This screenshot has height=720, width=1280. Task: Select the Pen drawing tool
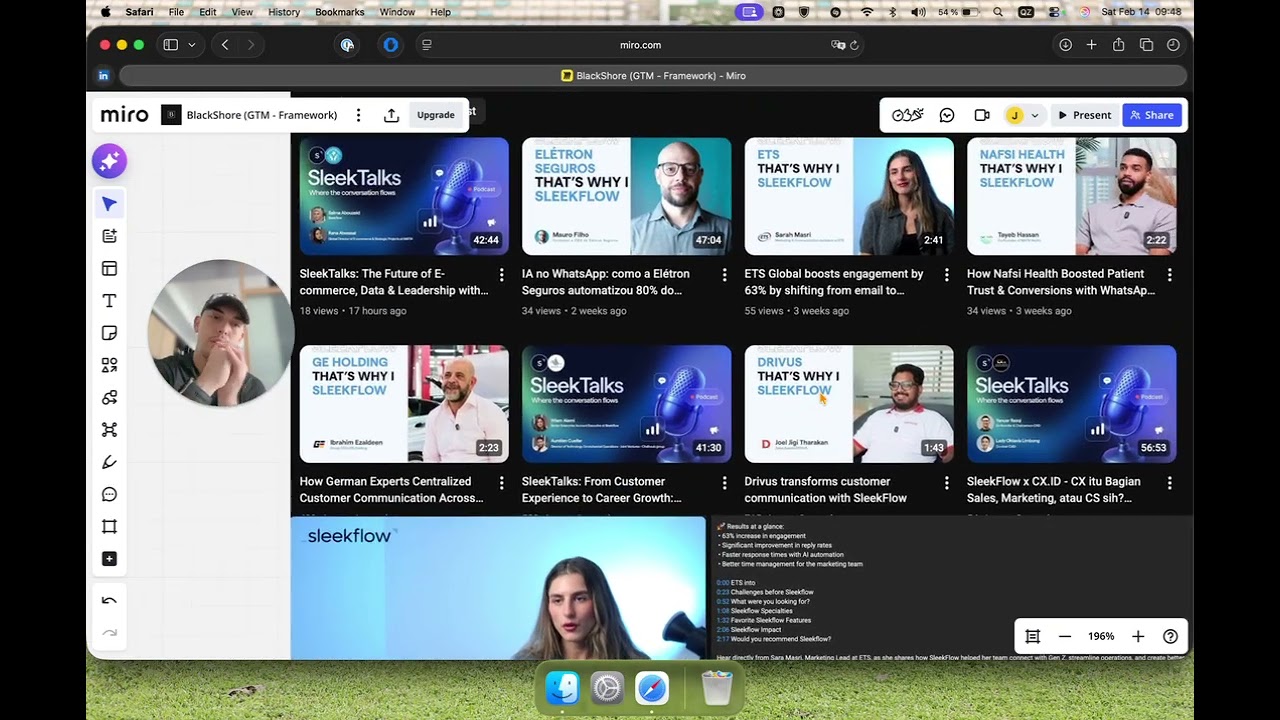(109, 462)
